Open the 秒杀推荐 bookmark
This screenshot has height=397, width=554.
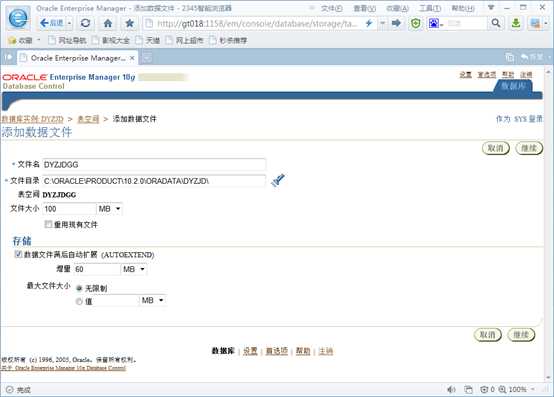point(229,41)
